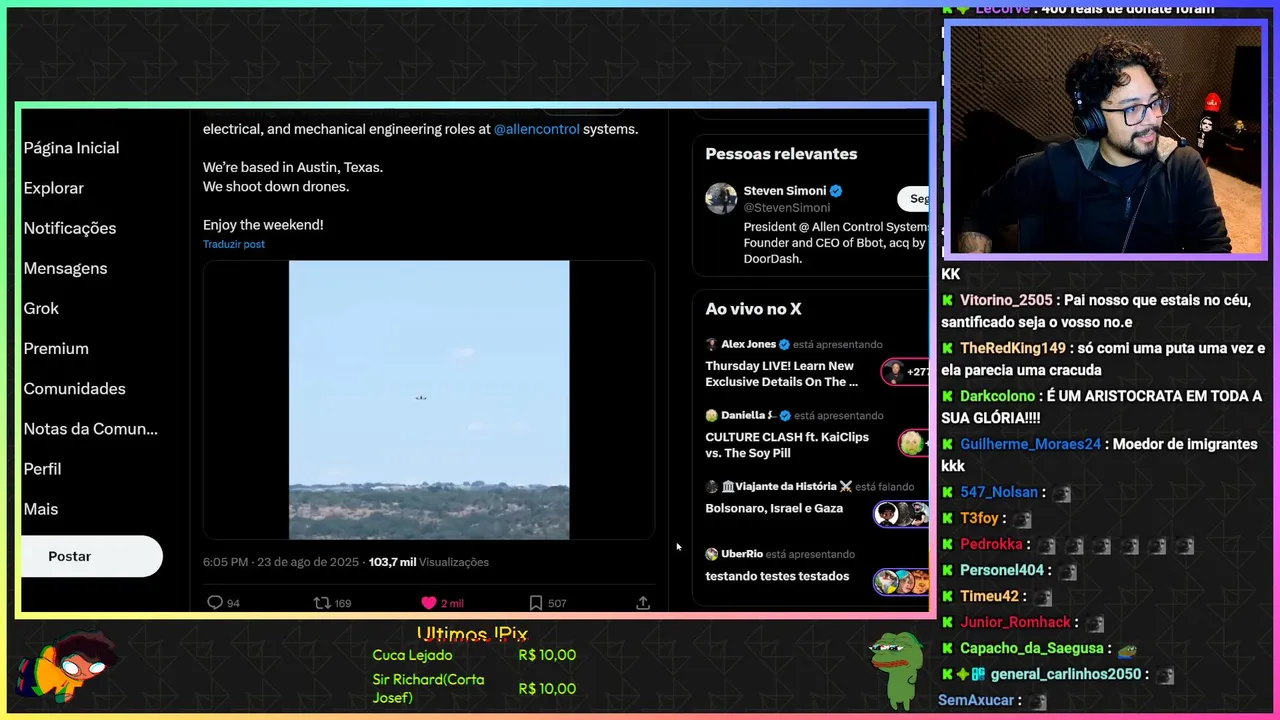
Task: Open the testando testes testados broadcast
Action: click(777, 576)
